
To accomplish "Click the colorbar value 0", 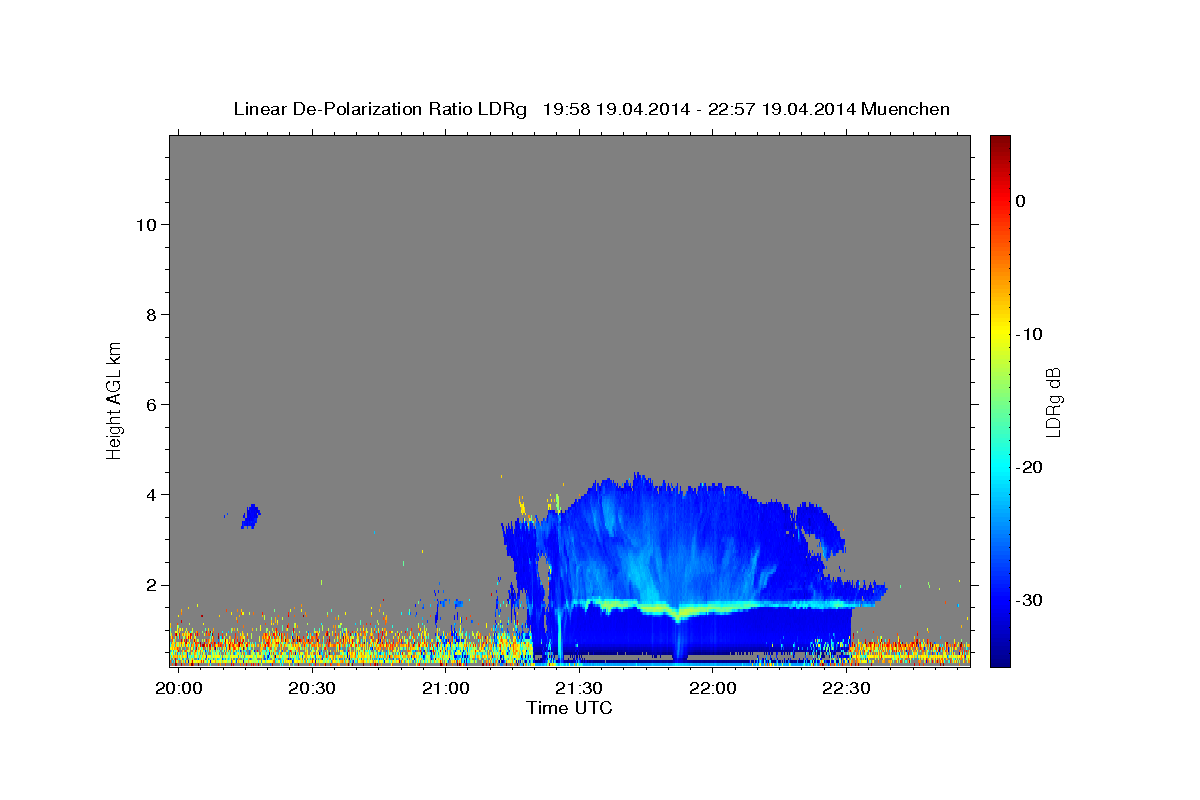I will [x=1020, y=201].
